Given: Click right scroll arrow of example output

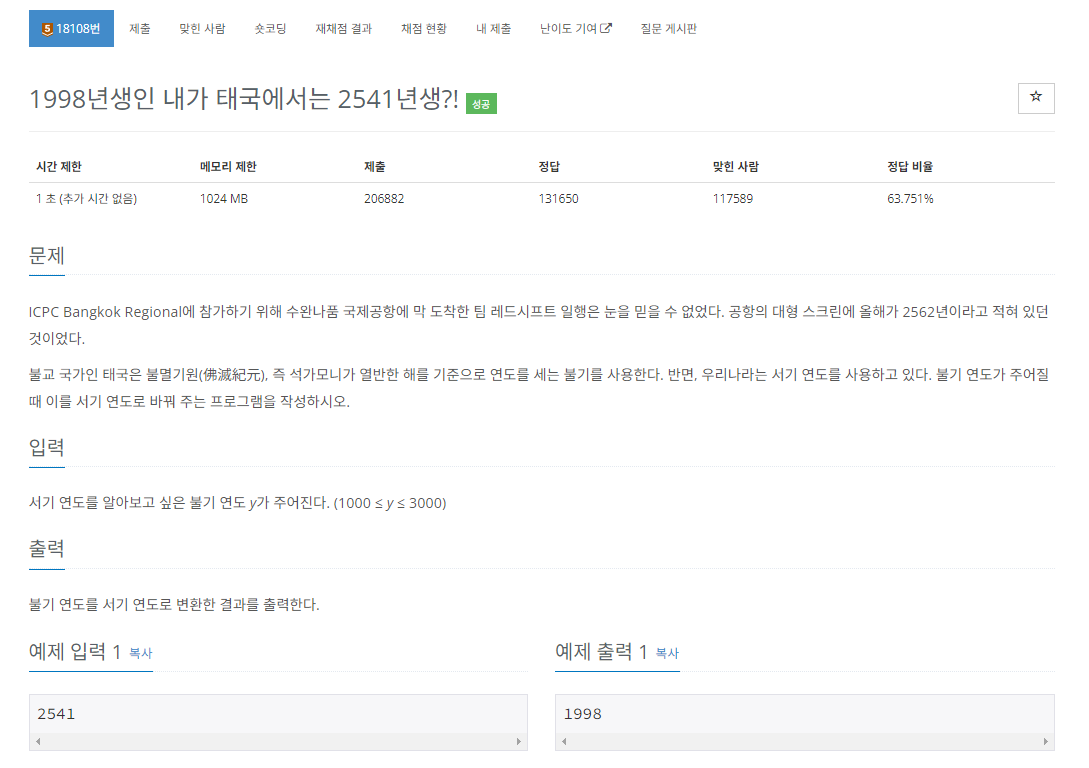Looking at the screenshot, I should [1045, 742].
